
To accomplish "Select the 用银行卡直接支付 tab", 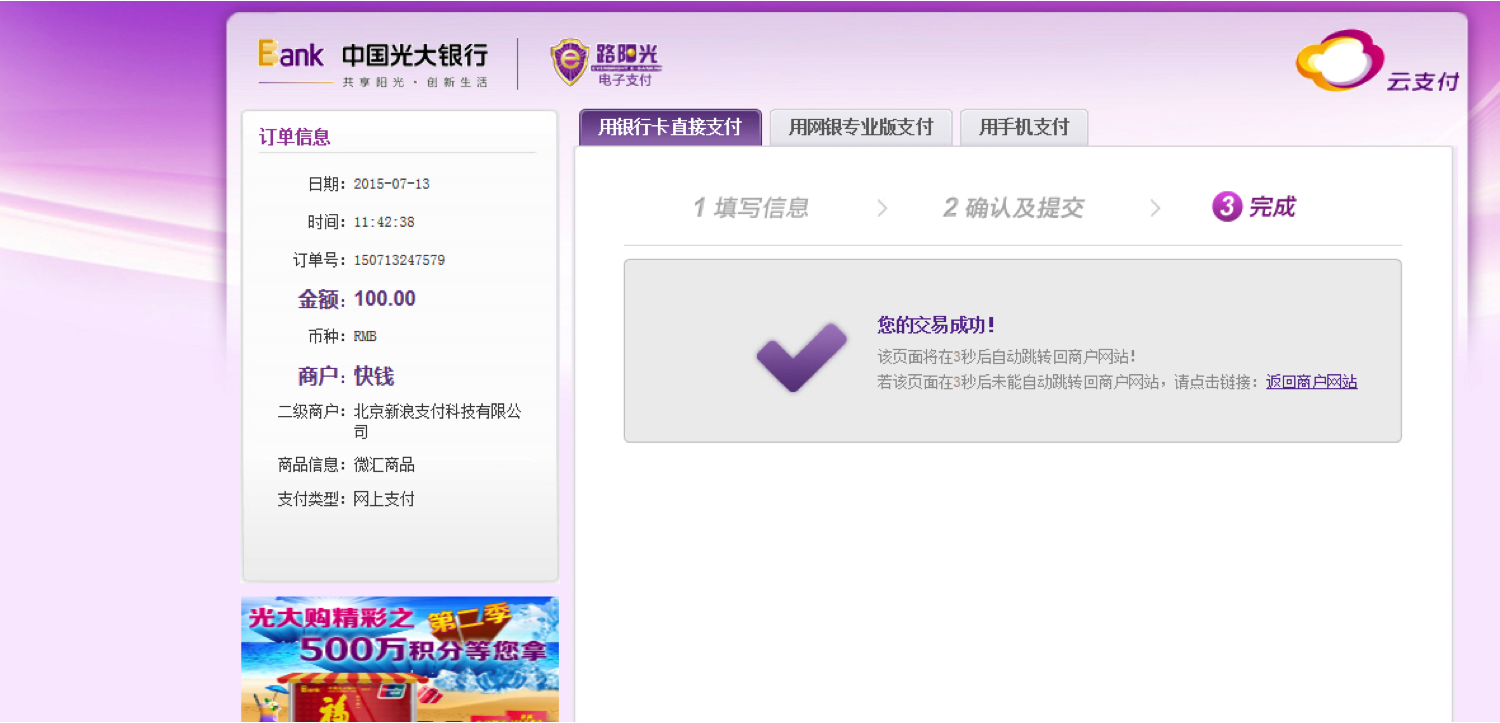I will coord(670,127).
